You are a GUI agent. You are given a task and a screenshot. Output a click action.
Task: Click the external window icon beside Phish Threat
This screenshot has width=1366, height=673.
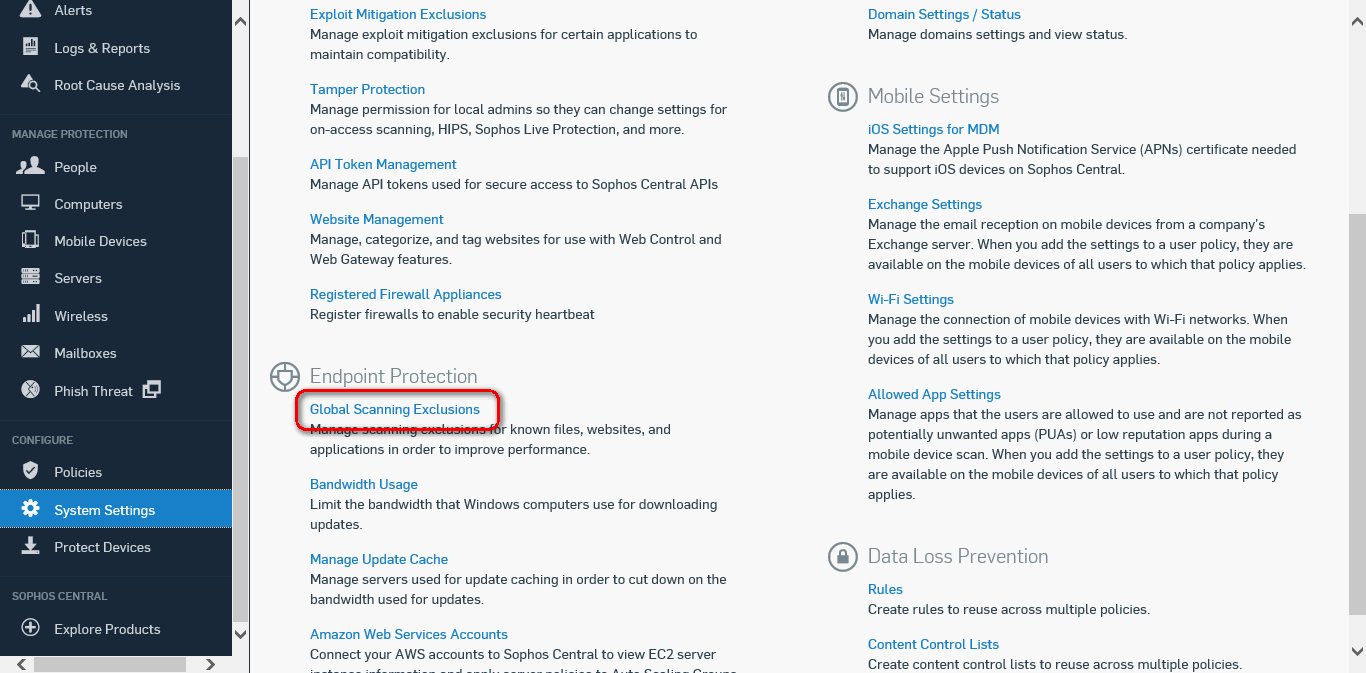(x=151, y=389)
